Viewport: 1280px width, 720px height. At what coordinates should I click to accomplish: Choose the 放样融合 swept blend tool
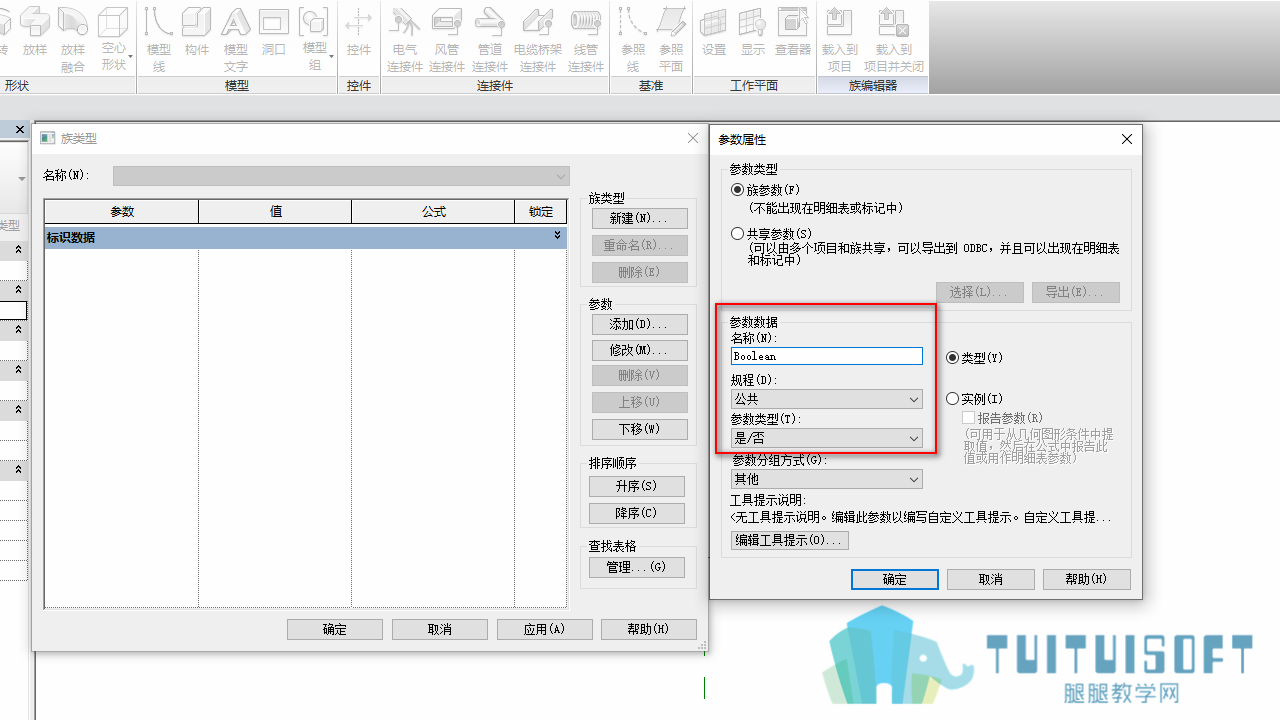point(73,38)
